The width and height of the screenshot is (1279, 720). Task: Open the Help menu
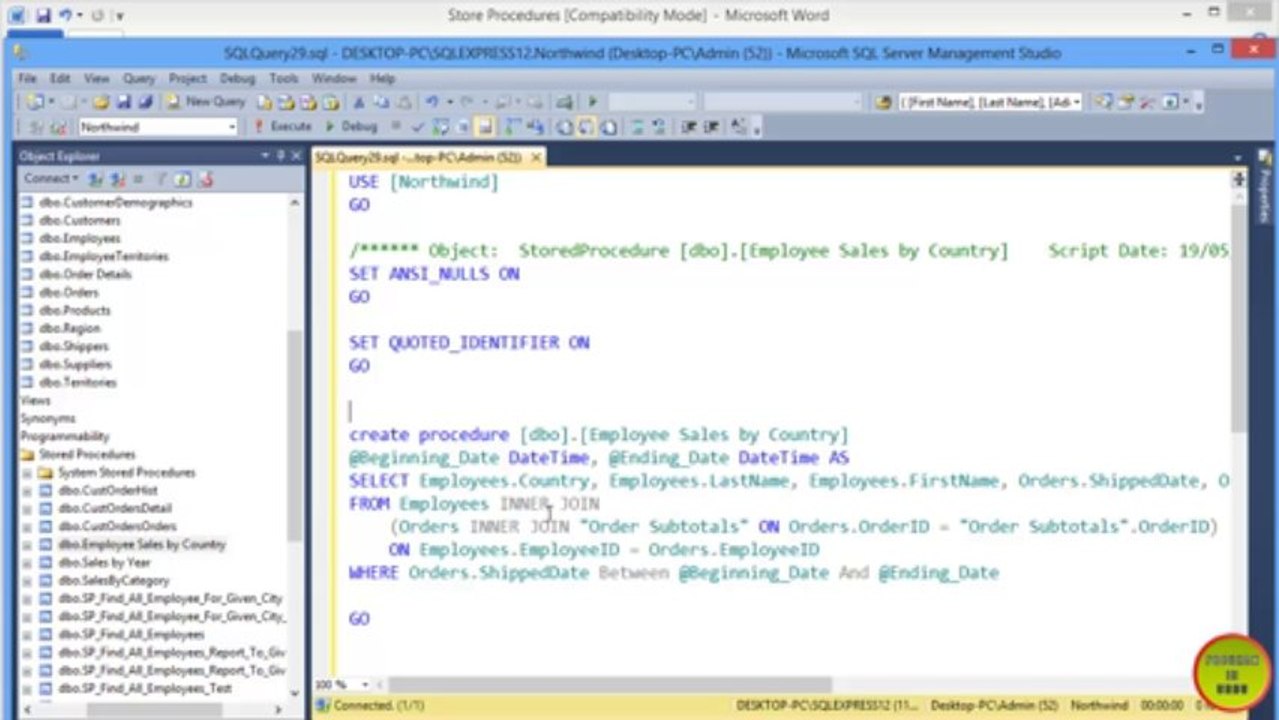382,78
